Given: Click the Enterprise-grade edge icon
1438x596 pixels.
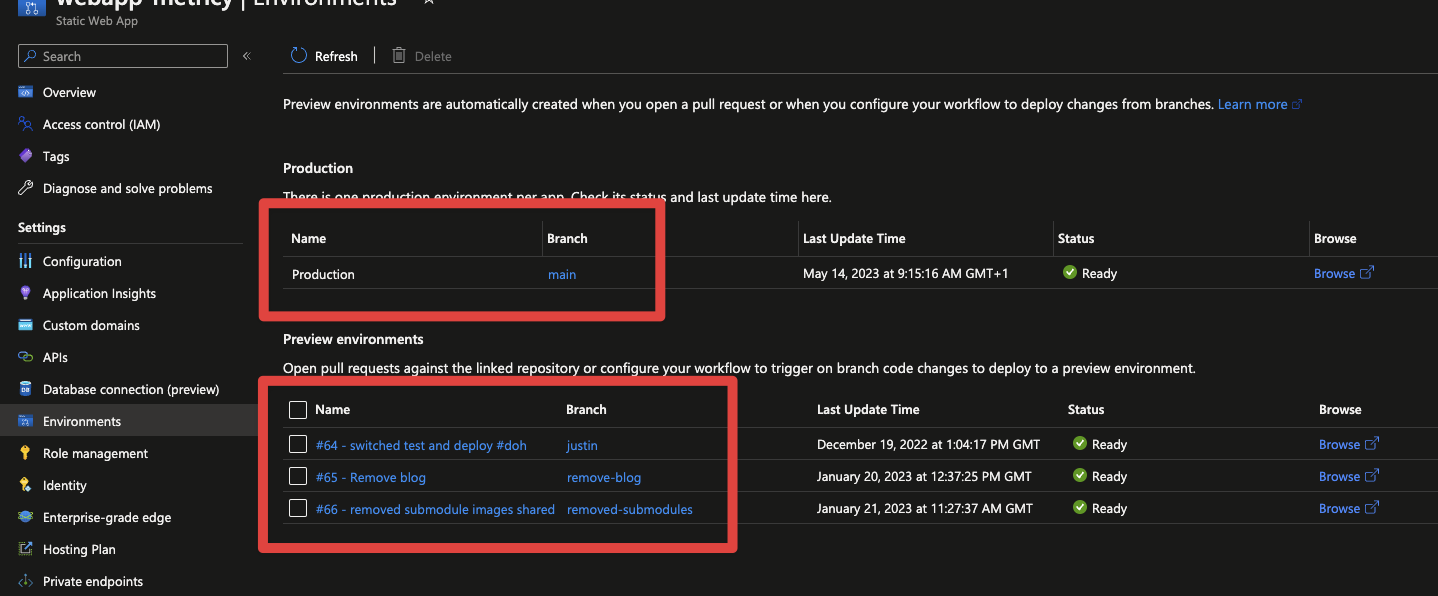Looking at the screenshot, I should tap(26, 517).
